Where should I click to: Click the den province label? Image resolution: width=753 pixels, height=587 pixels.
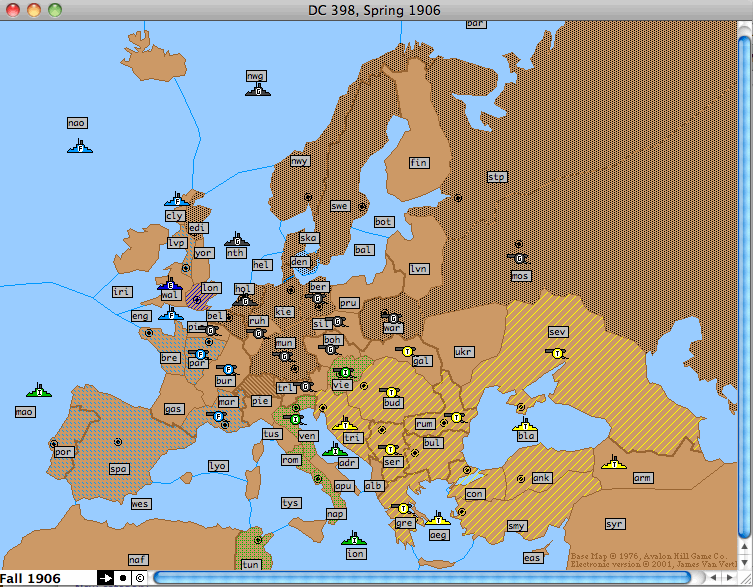click(300, 262)
